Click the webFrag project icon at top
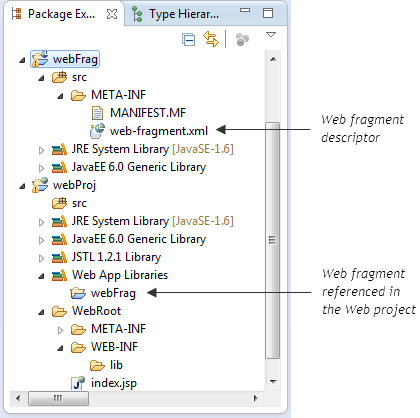The width and height of the screenshot is (420, 418). (x=40, y=59)
